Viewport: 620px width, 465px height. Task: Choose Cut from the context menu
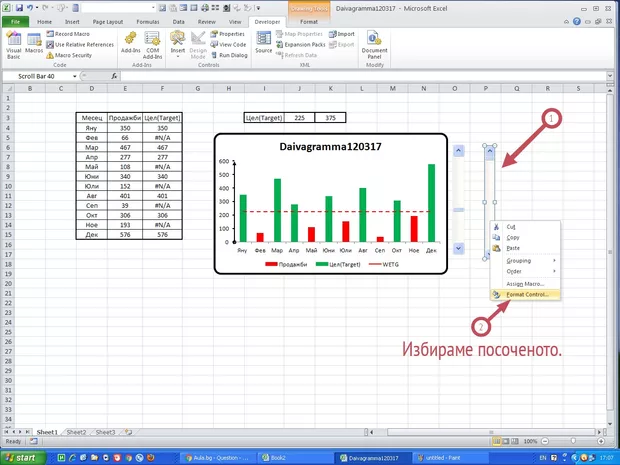(x=525, y=227)
